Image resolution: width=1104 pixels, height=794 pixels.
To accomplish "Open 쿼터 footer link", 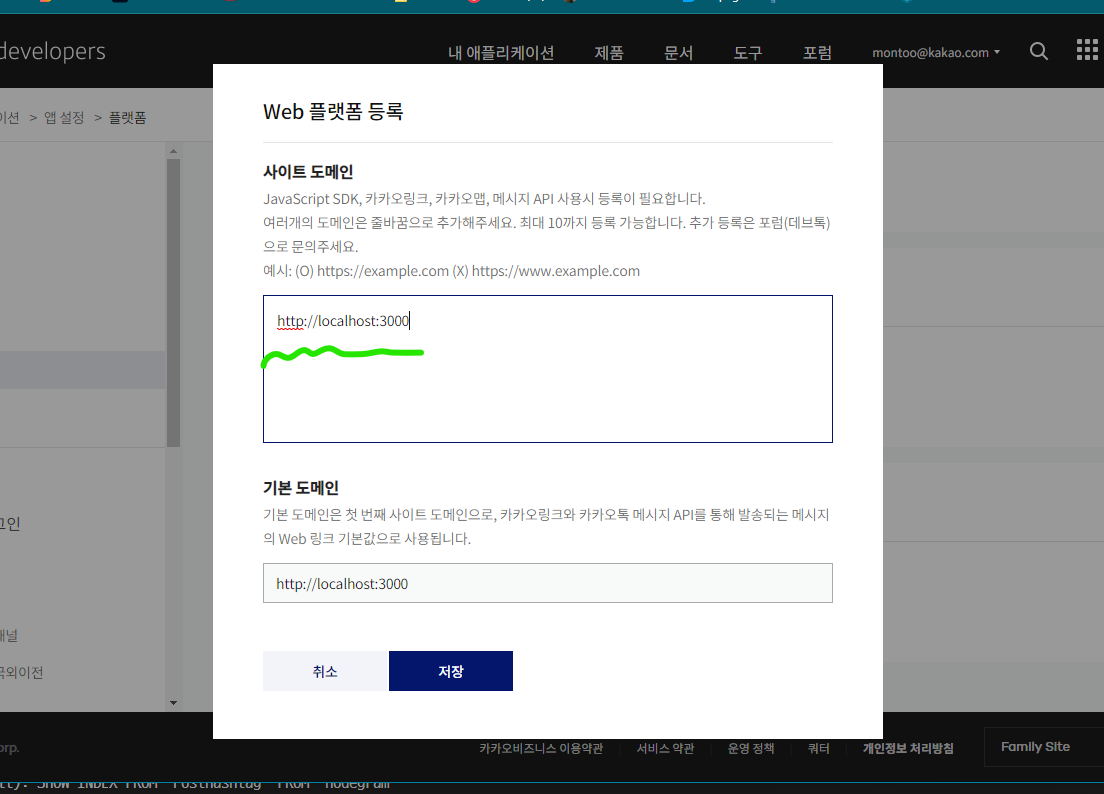I will click(818, 748).
